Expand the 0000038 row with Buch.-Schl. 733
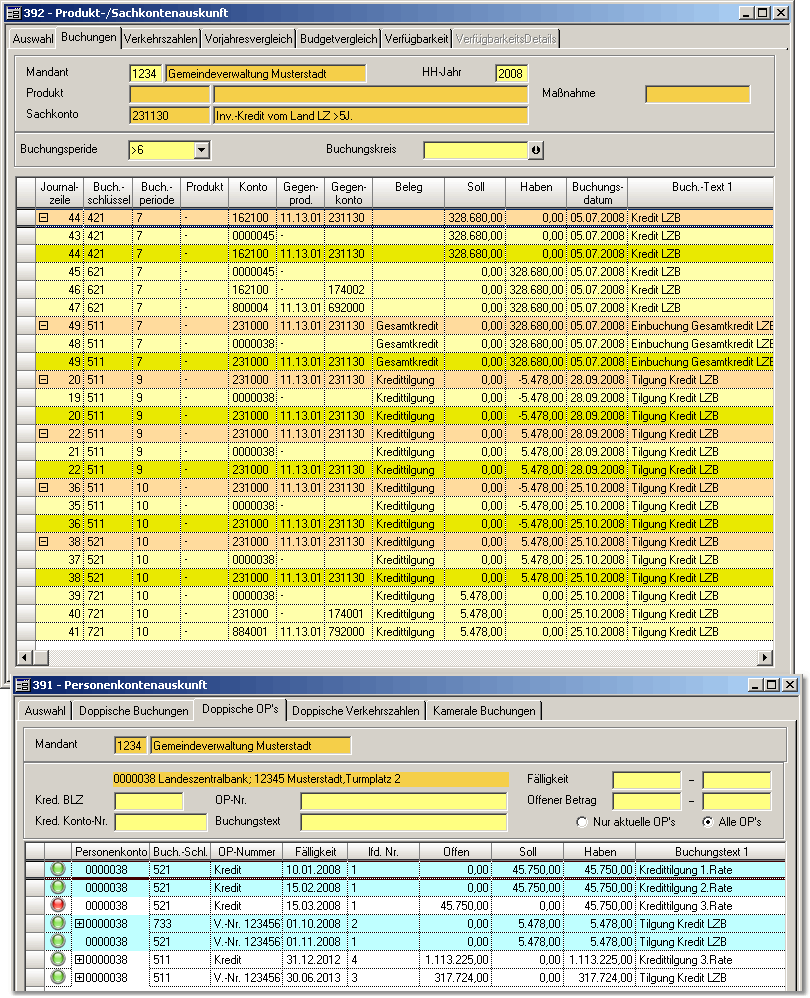This screenshot has height=998, width=810. point(80,924)
